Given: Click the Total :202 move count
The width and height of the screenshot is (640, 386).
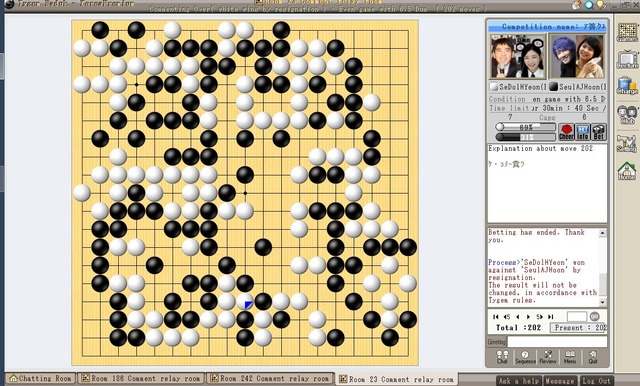Looking at the screenshot, I should [518, 328].
